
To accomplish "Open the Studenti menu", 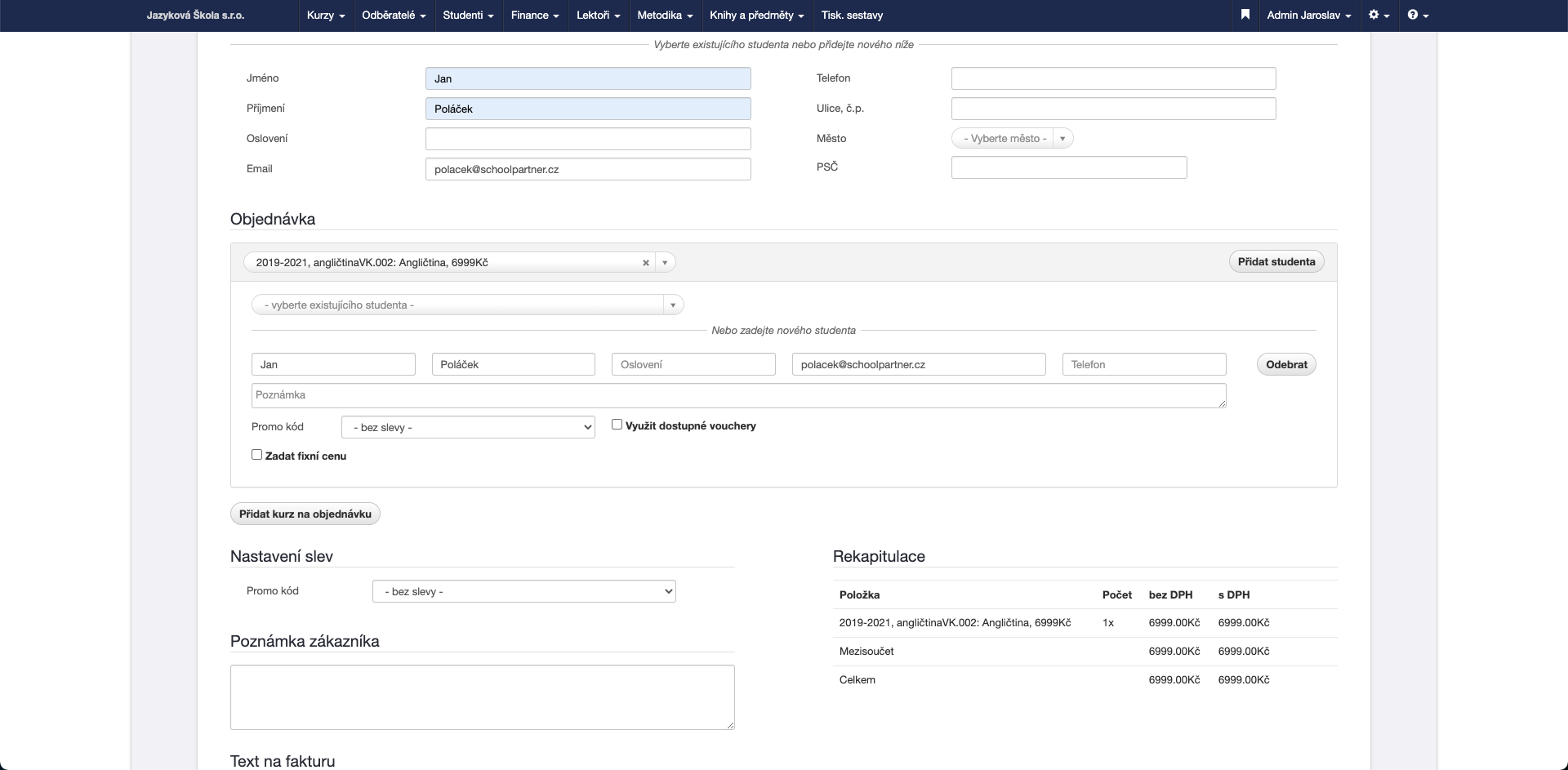I will pos(468,15).
